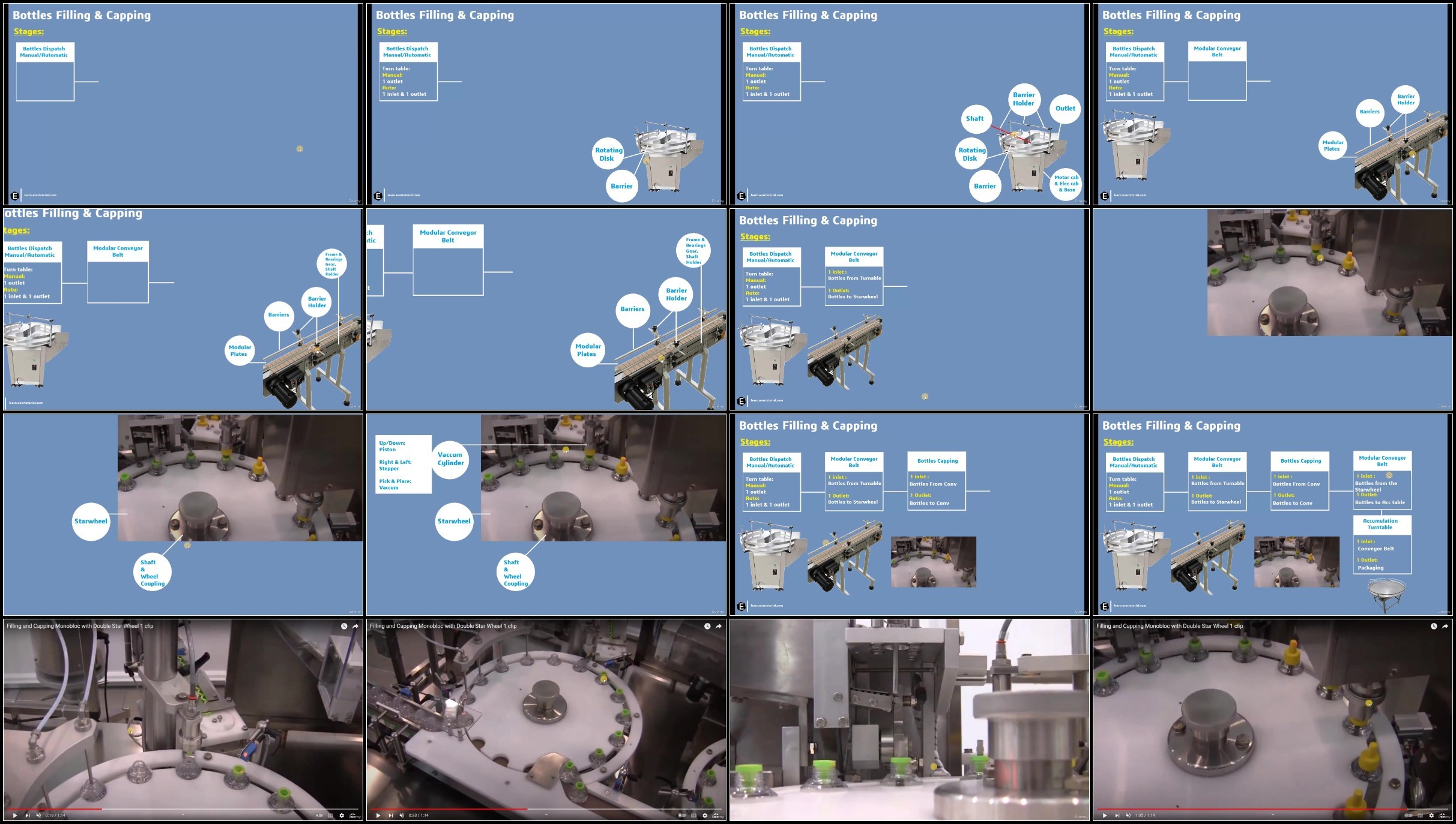Click the Accumulation Turntable stage box
The image size is (1456, 824).
1382,544
